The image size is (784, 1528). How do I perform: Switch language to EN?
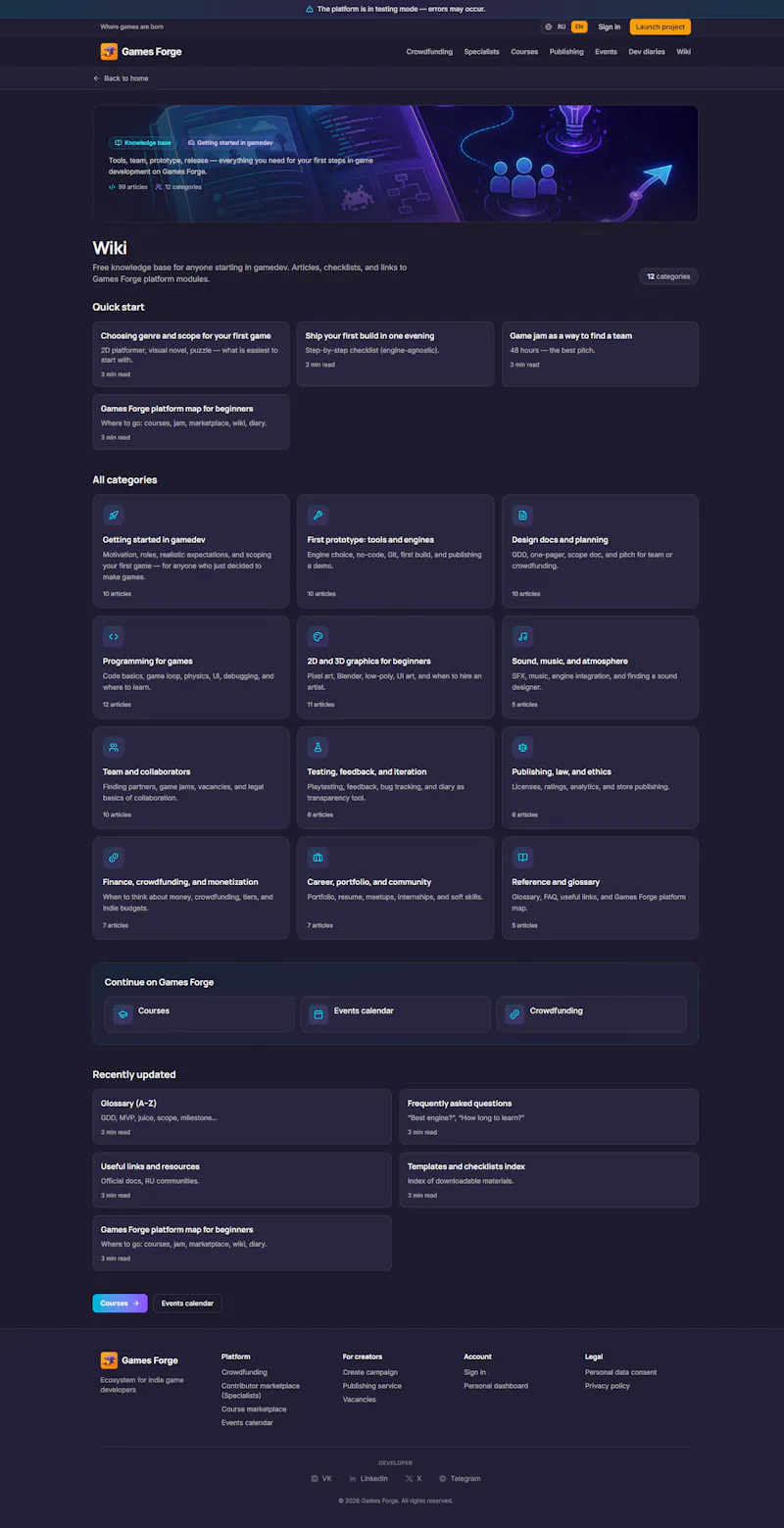(579, 27)
